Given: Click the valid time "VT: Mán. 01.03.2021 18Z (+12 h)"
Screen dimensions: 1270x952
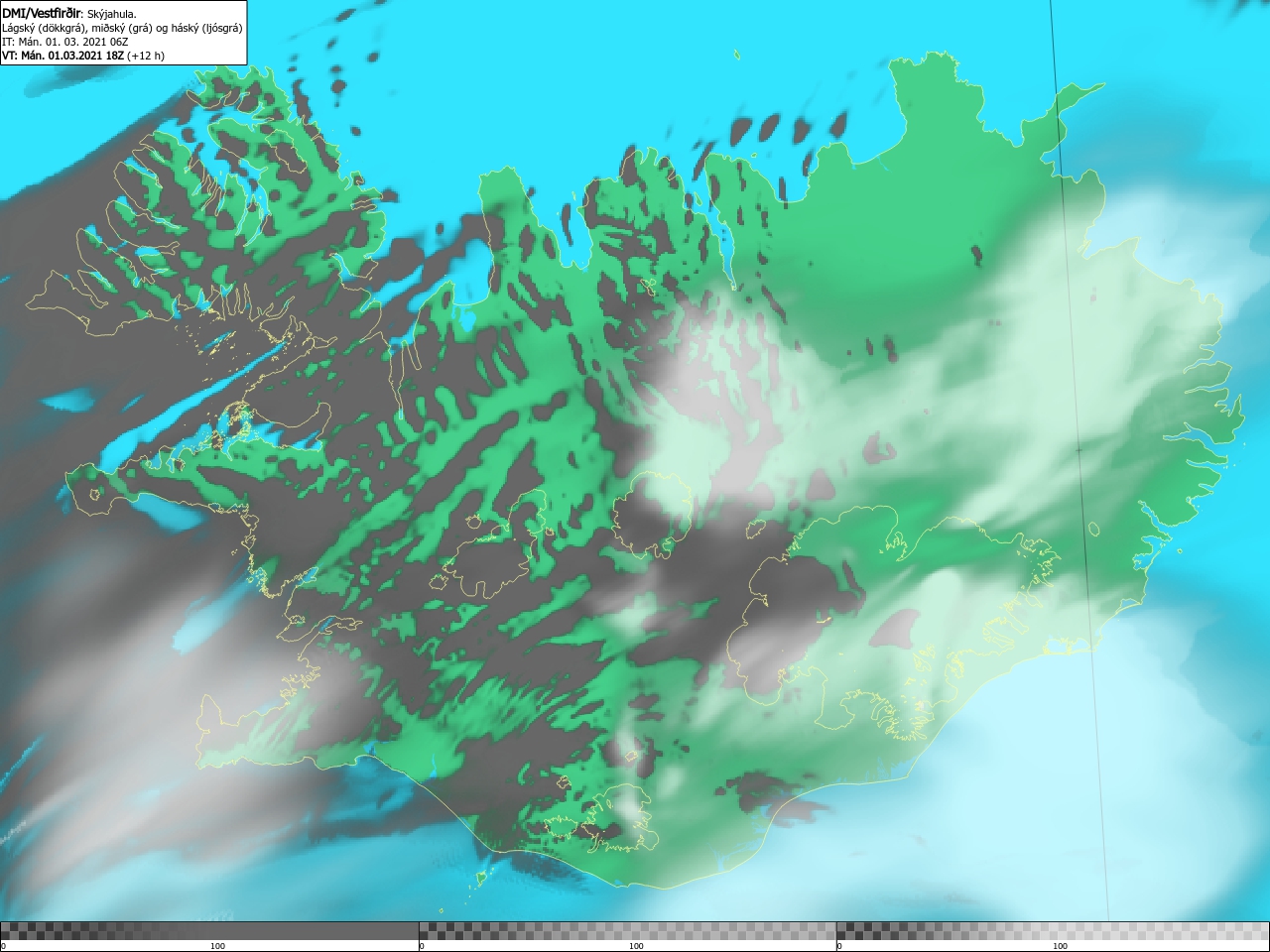Looking at the screenshot, I should (x=83, y=56).
